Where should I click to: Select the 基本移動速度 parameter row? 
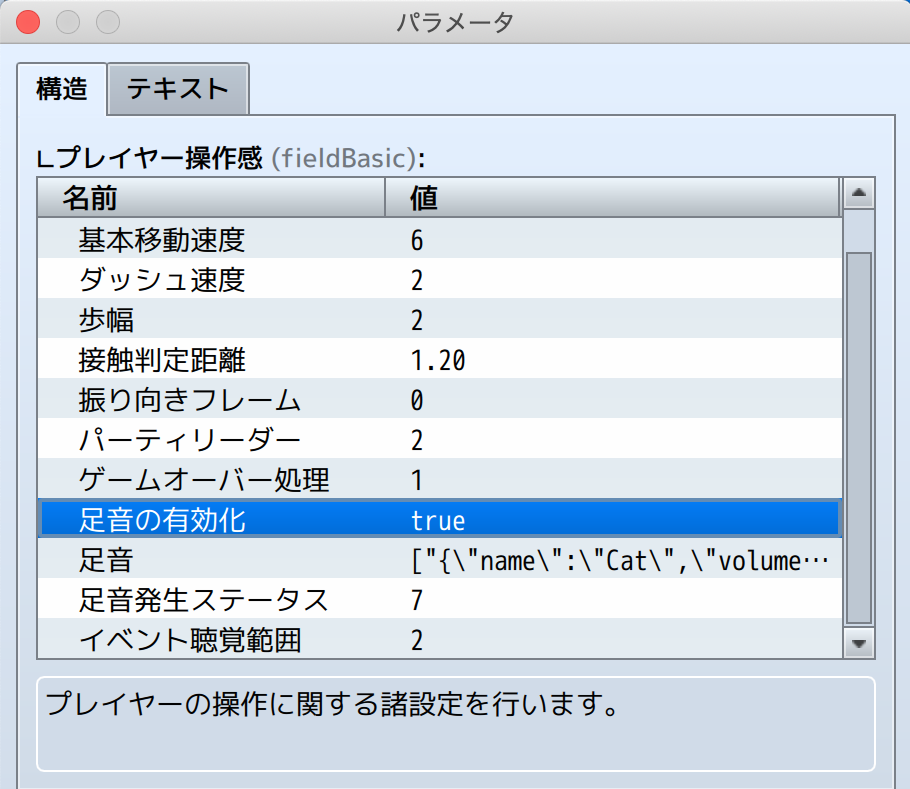(x=162, y=240)
